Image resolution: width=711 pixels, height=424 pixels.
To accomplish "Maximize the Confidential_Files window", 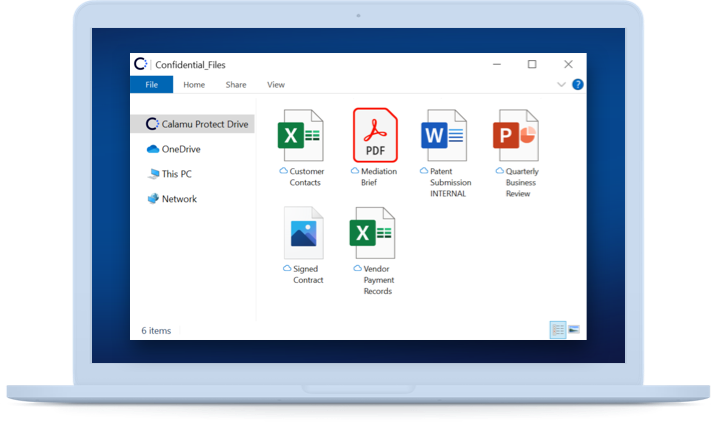I will click(x=532, y=64).
